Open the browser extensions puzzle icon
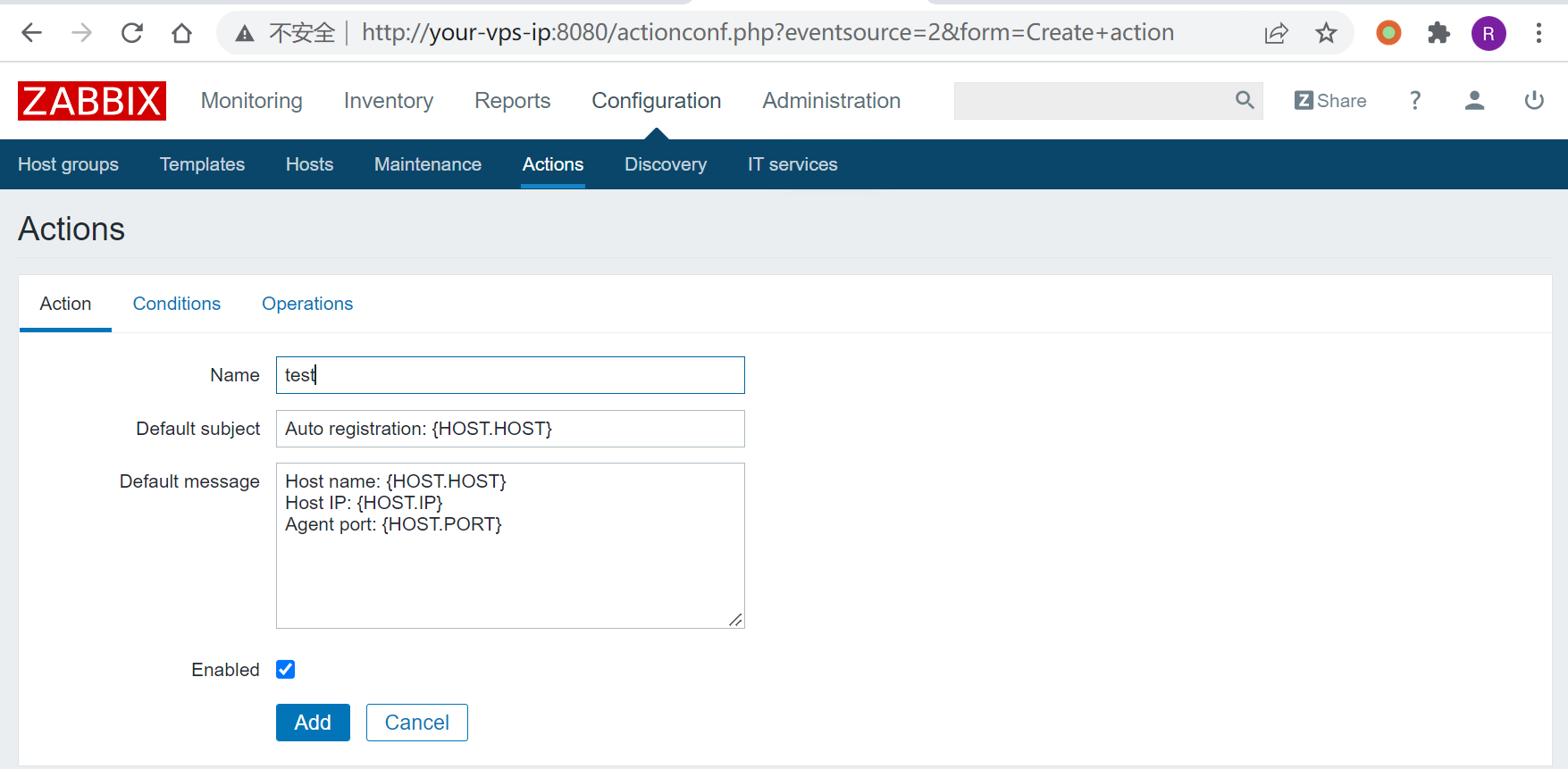1568x769 pixels. pyautogui.click(x=1438, y=34)
